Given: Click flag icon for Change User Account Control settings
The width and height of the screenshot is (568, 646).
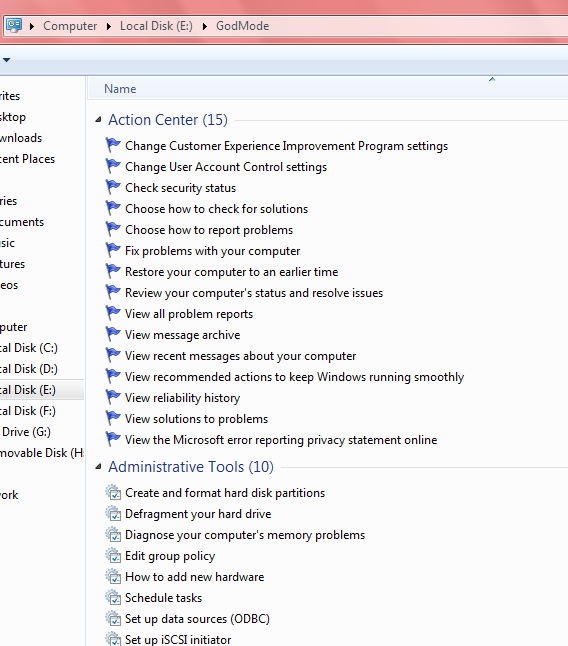Looking at the screenshot, I should pos(112,166).
